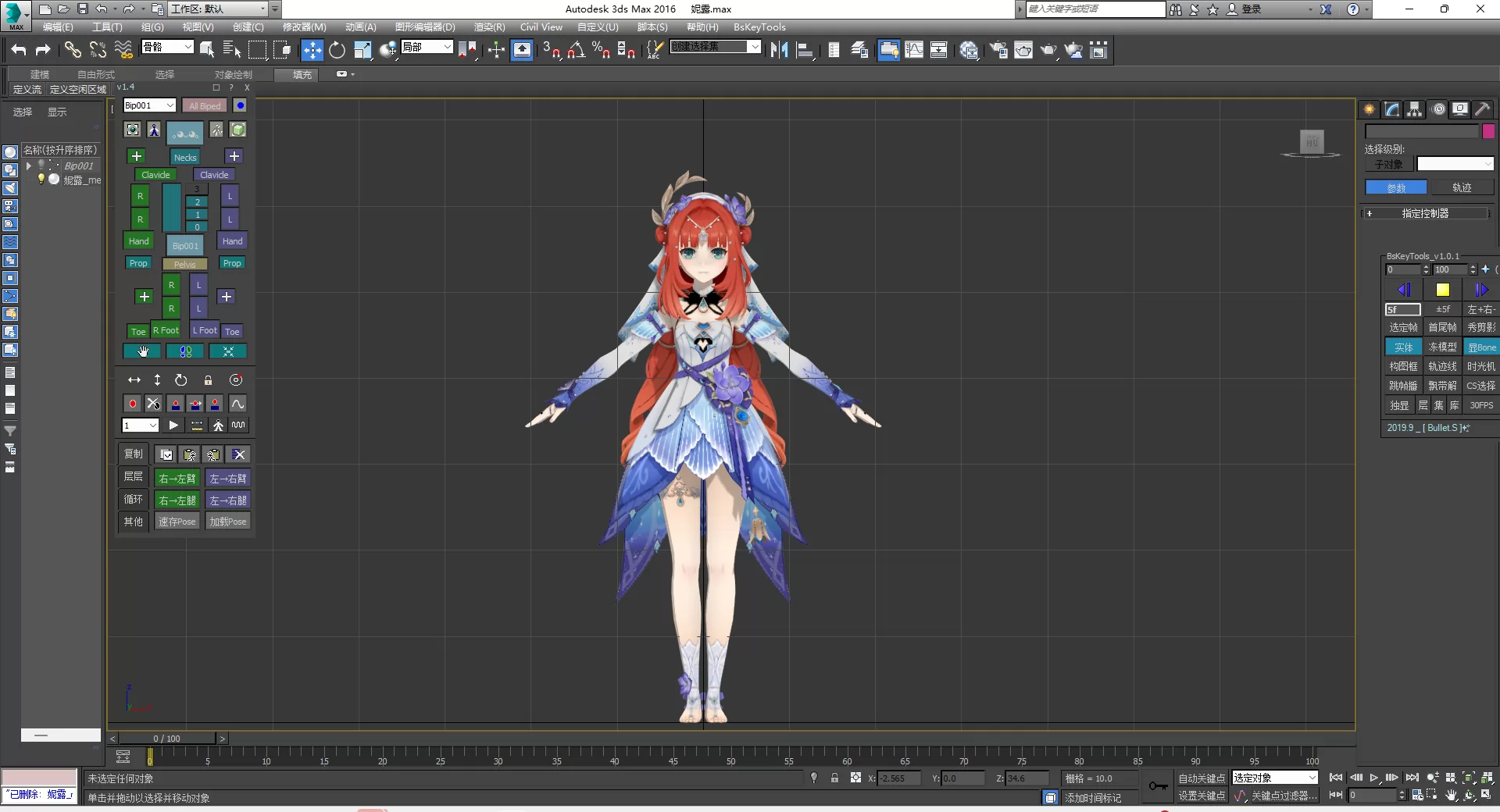Switch to the 轨迹 tab
This screenshot has width=1500, height=812.
tap(1461, 187)
